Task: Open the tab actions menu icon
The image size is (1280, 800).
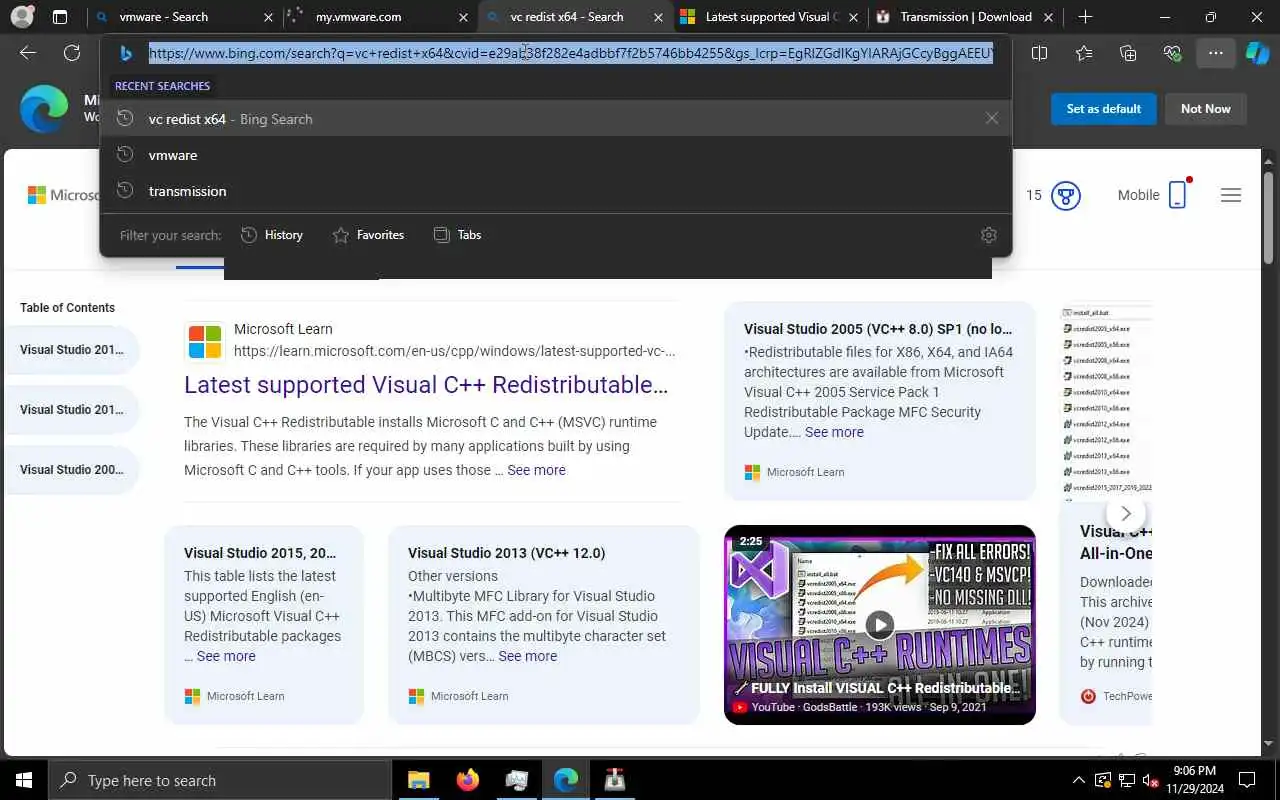Action: 60,17
